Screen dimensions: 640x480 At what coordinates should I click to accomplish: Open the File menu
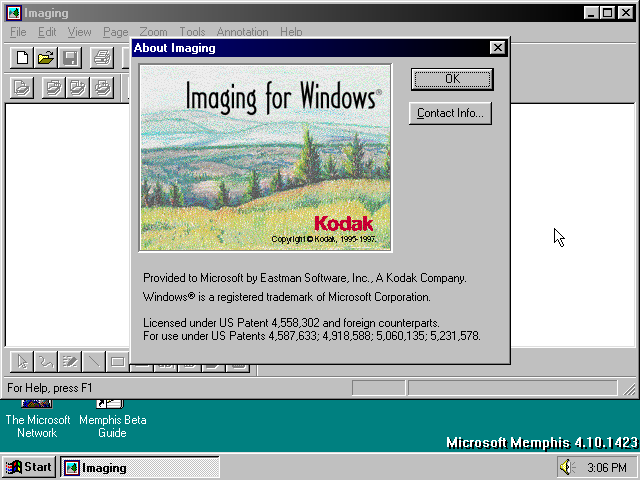point(18,32)
